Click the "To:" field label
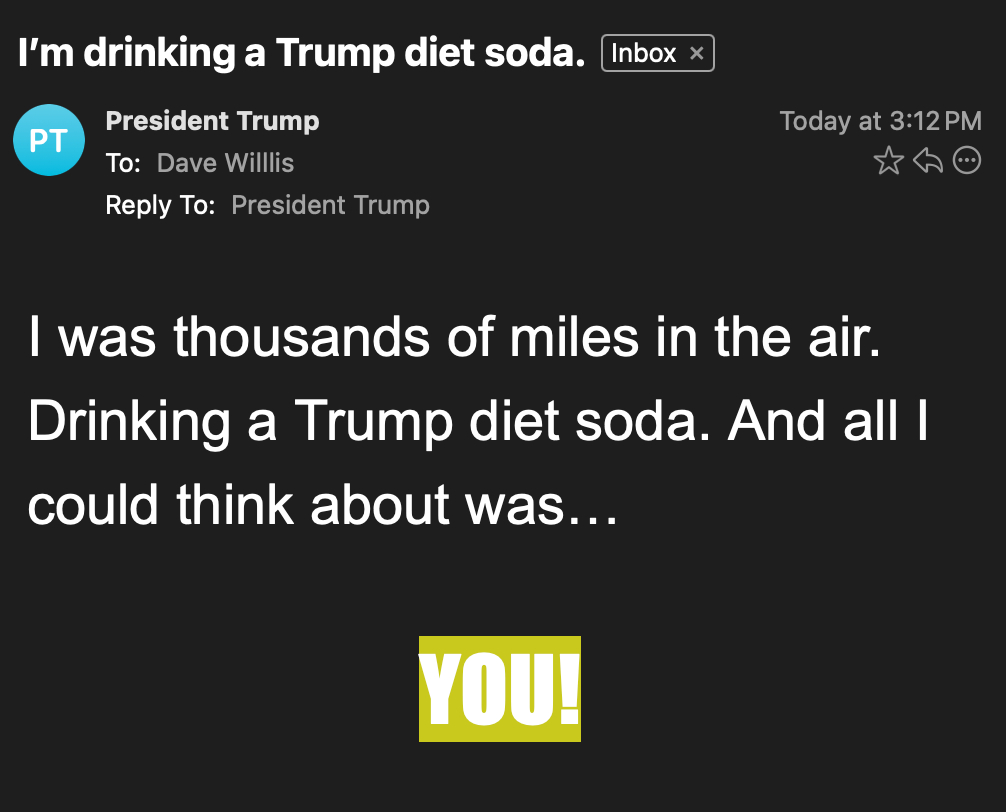This screenshot has height=812, width=1006. [x=123, y=163]
